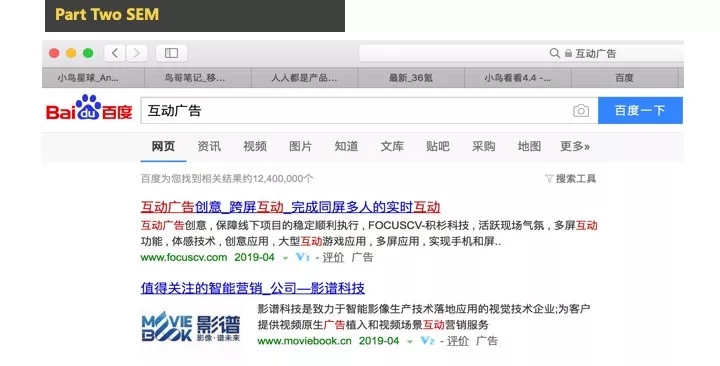This screenshot has width=720, height=366.
Task: Switch to 小鸟星球_An... browser tab
Action: 93,78
